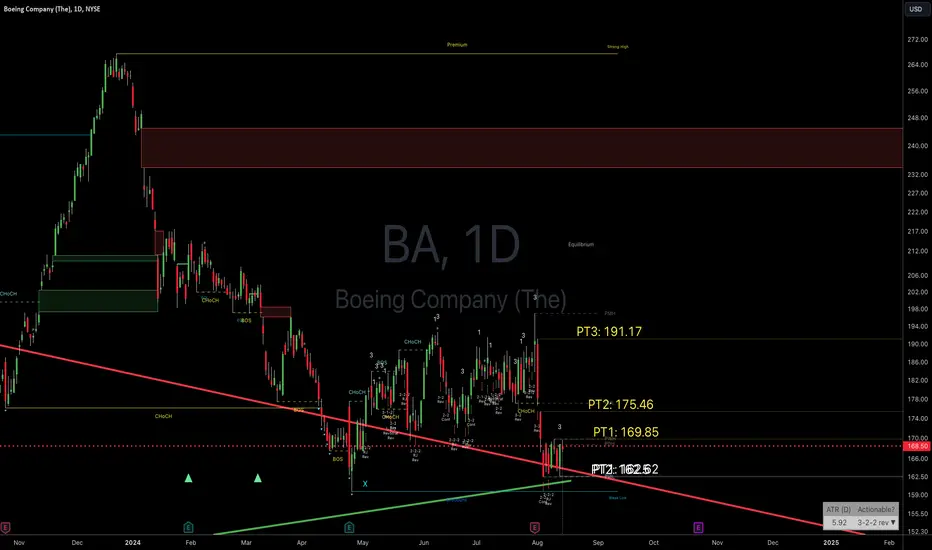Click the Premium label on the top line
This screenshot has height=550, width=932.
(457, 45)
